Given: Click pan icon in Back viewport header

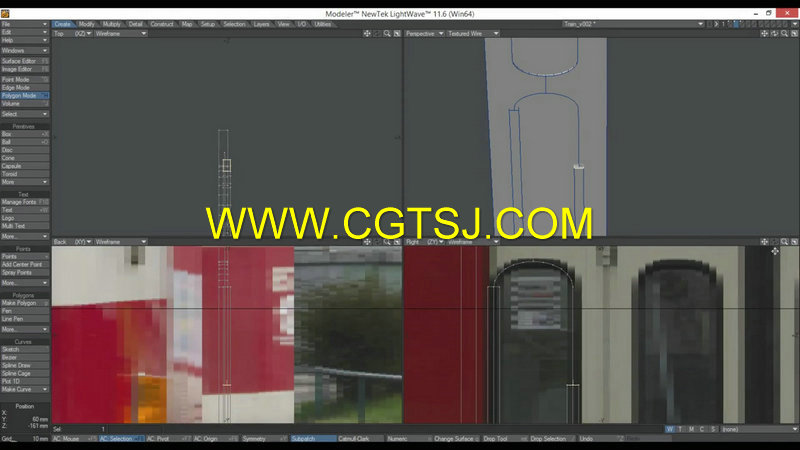Looking at the screenshot, I should pos(367,242).
